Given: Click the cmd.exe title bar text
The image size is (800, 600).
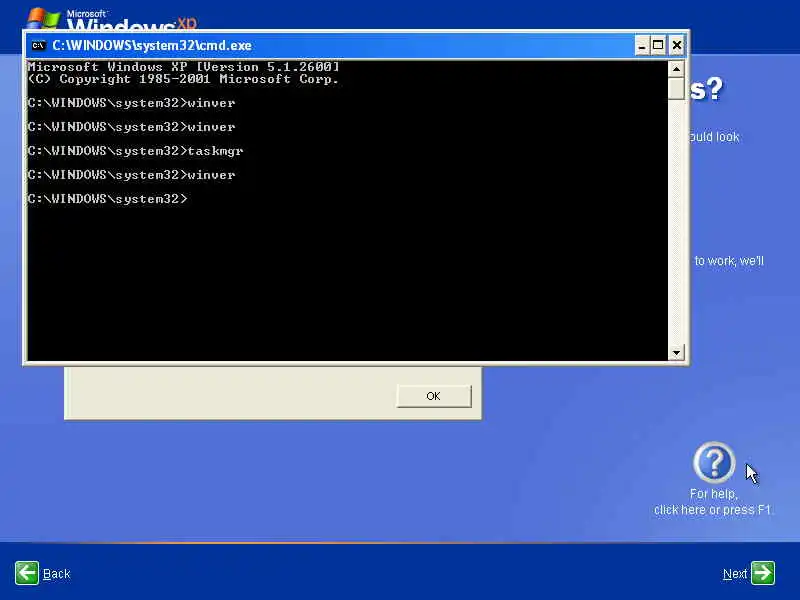Looking at the screenshot, I should [152, 45].
